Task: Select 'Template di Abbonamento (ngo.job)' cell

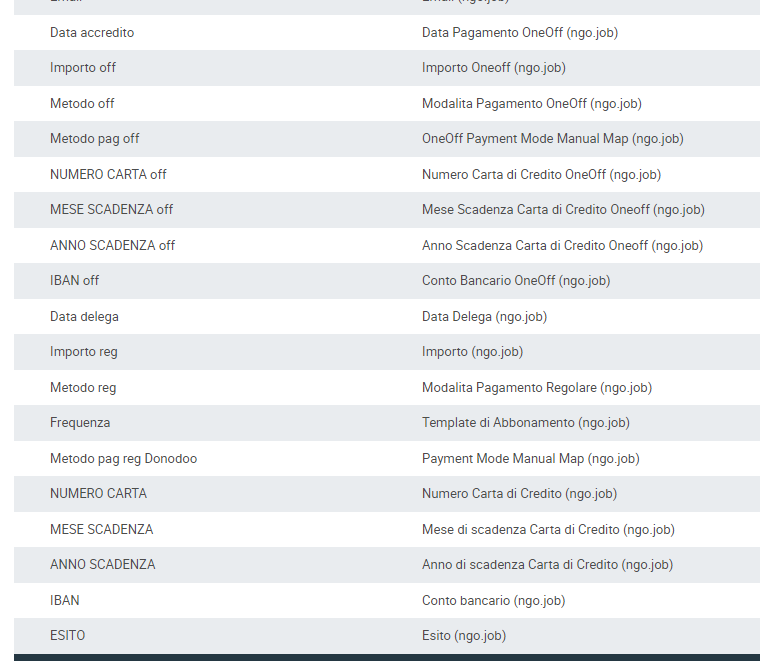Action: [525, 423]
